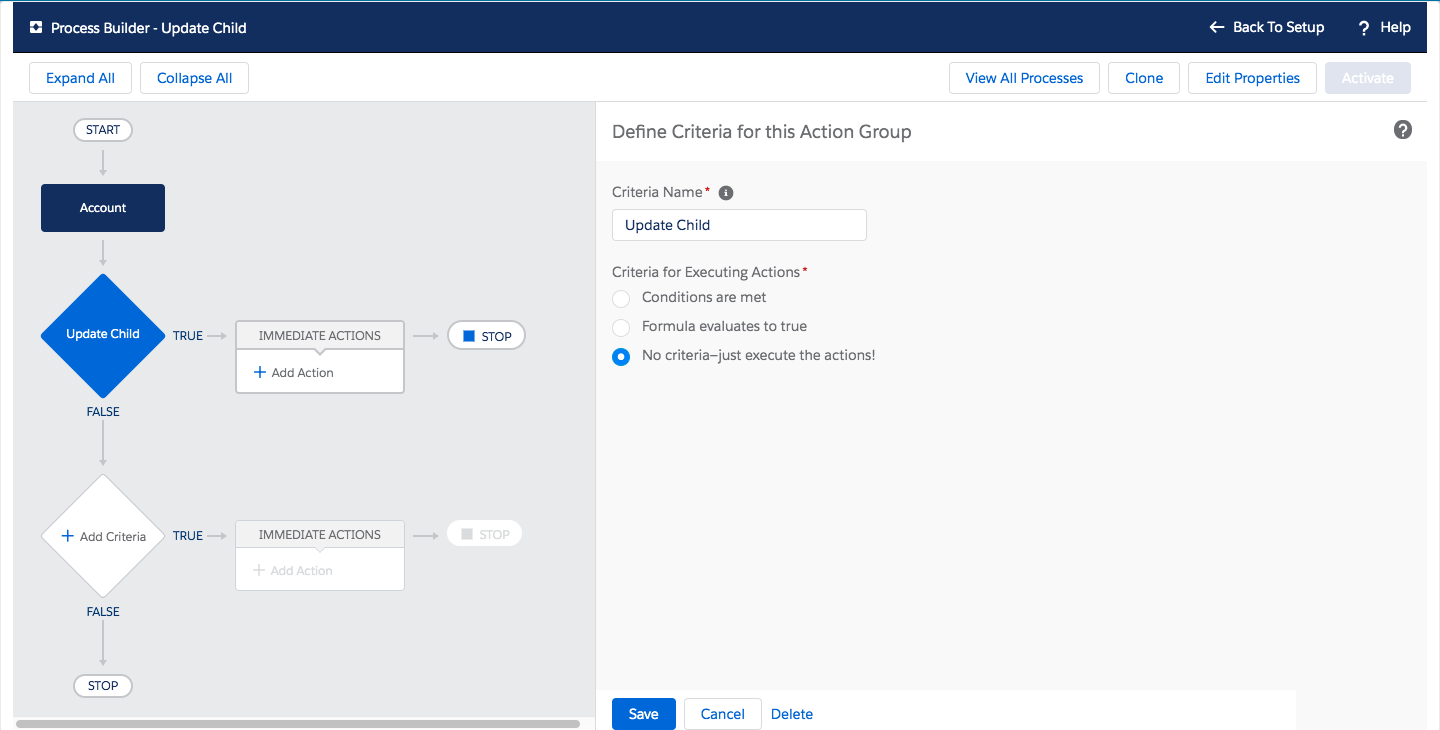Select Formula evaluates to true option

[621, 327]
